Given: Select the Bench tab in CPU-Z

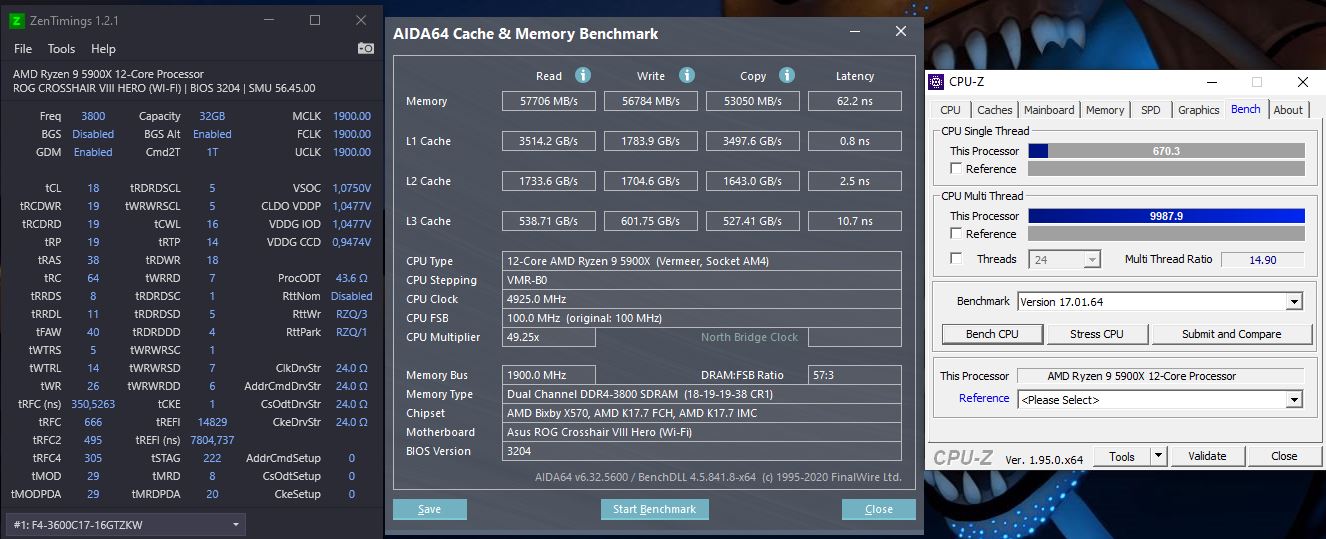Looking at the screenshot, I should [1246, 109].
